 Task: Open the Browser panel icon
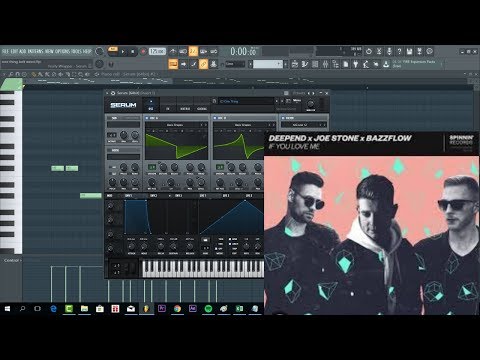click(x=335, y=64)
